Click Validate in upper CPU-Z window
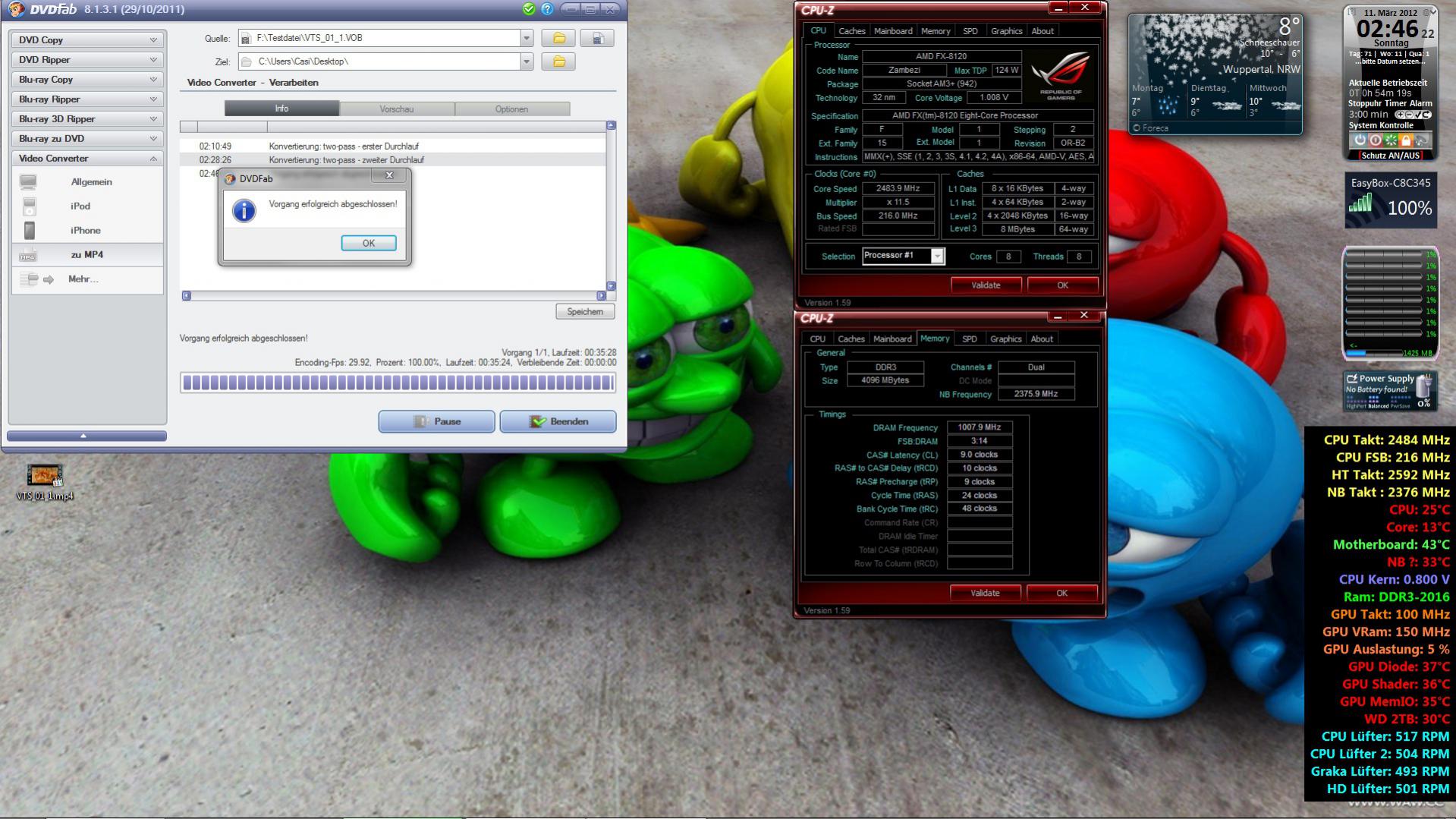The width and height of the screenshot is (1456, 819). tap(986, 285)
